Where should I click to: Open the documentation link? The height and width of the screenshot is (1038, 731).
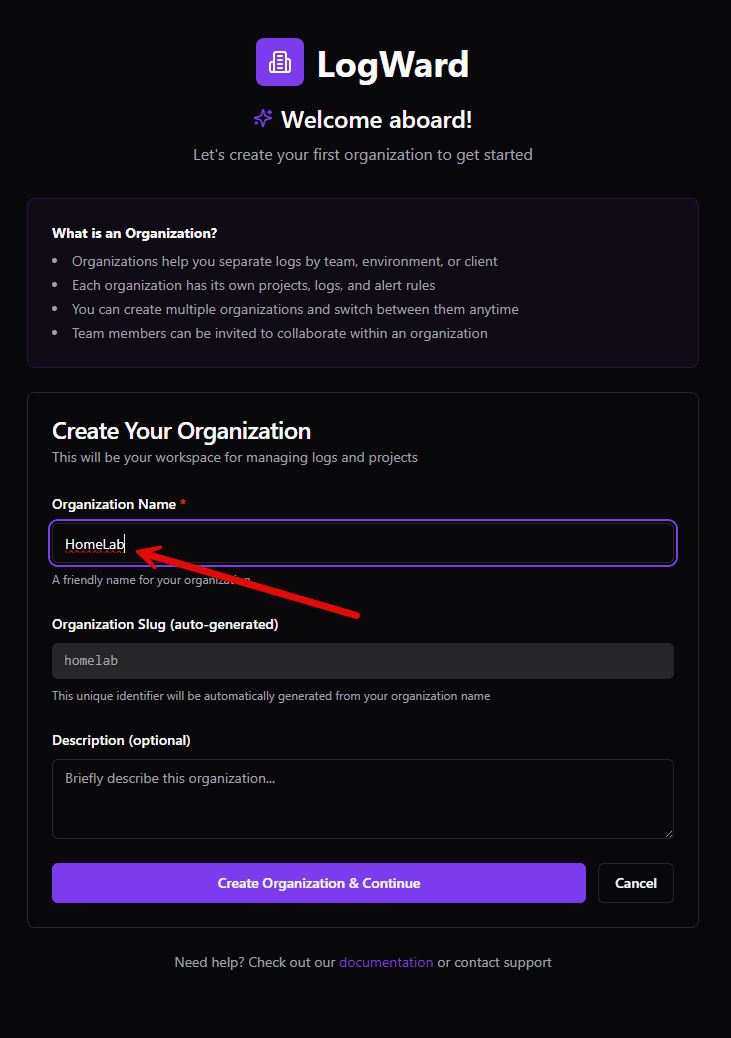click(386, 962)
